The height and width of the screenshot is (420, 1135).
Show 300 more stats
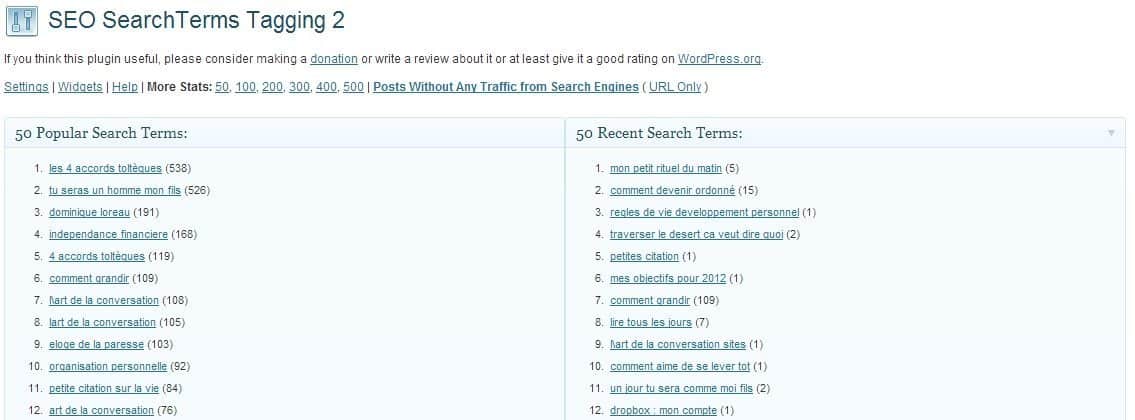[299, 87]
